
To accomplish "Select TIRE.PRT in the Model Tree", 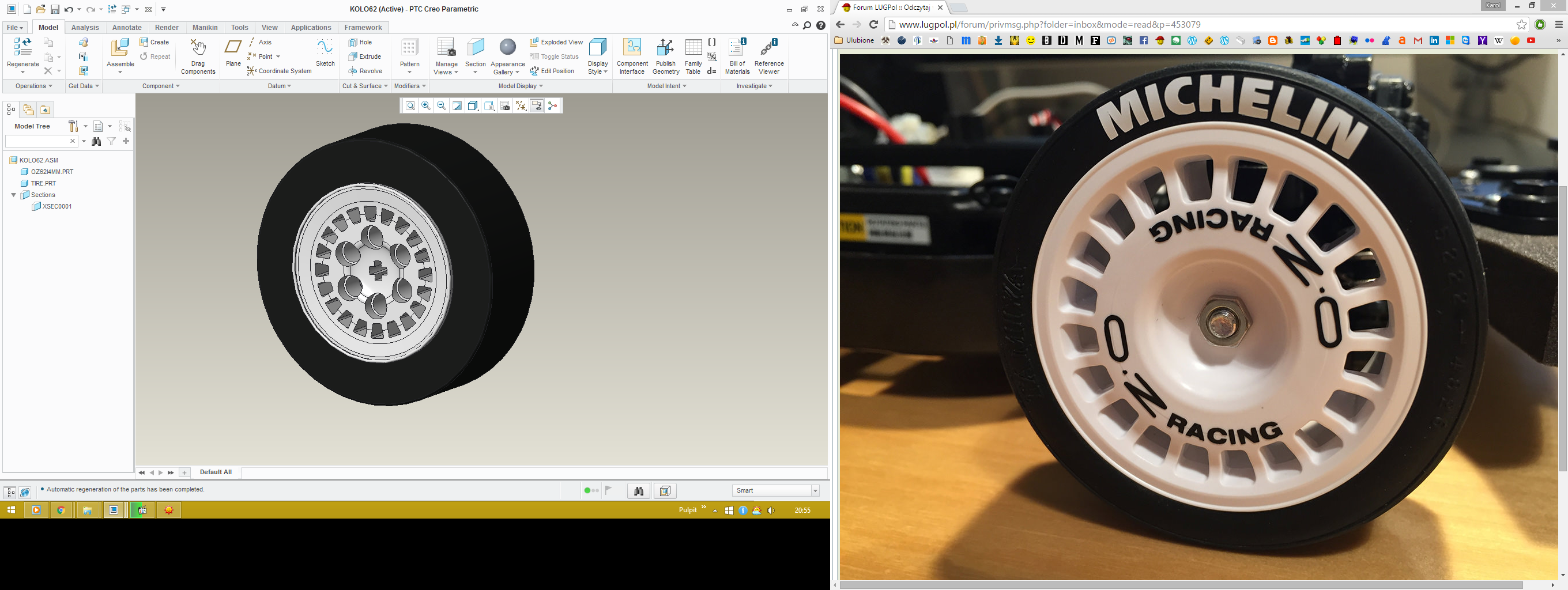I will (x=43, y=184).
